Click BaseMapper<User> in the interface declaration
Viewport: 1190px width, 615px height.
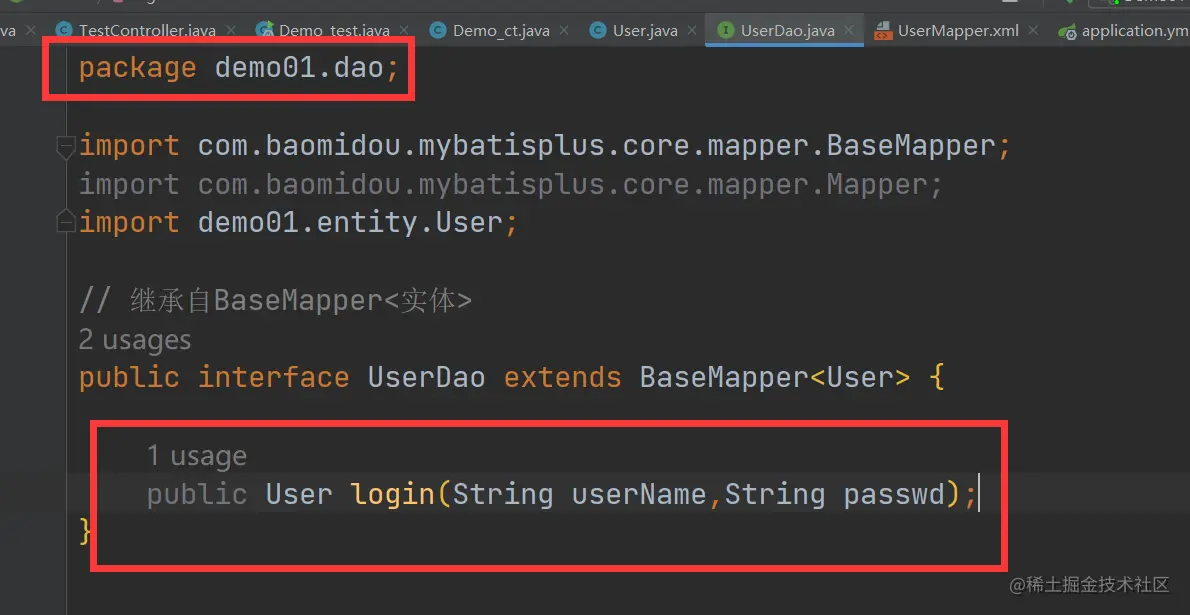click(x=775, y=377)
